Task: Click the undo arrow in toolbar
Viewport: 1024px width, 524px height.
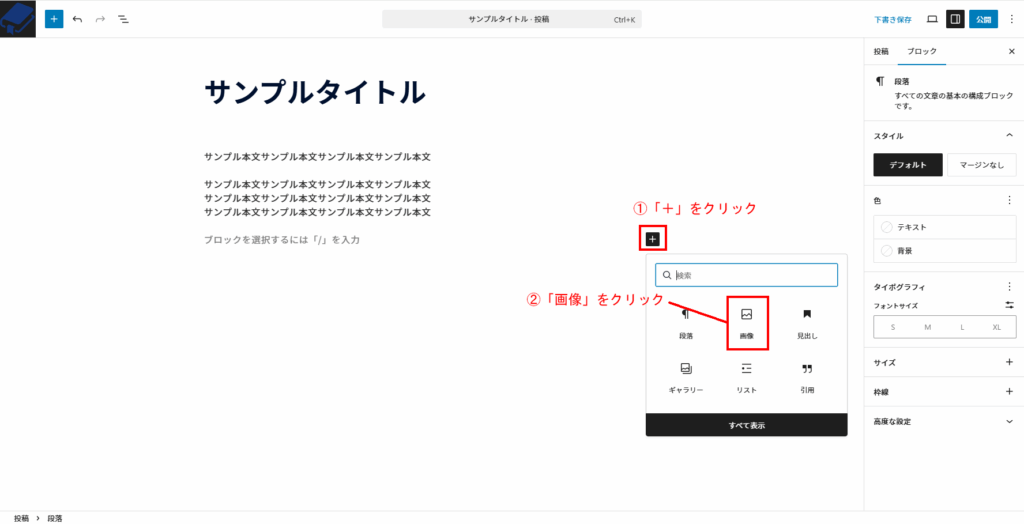Action: [x=77, y=19]
